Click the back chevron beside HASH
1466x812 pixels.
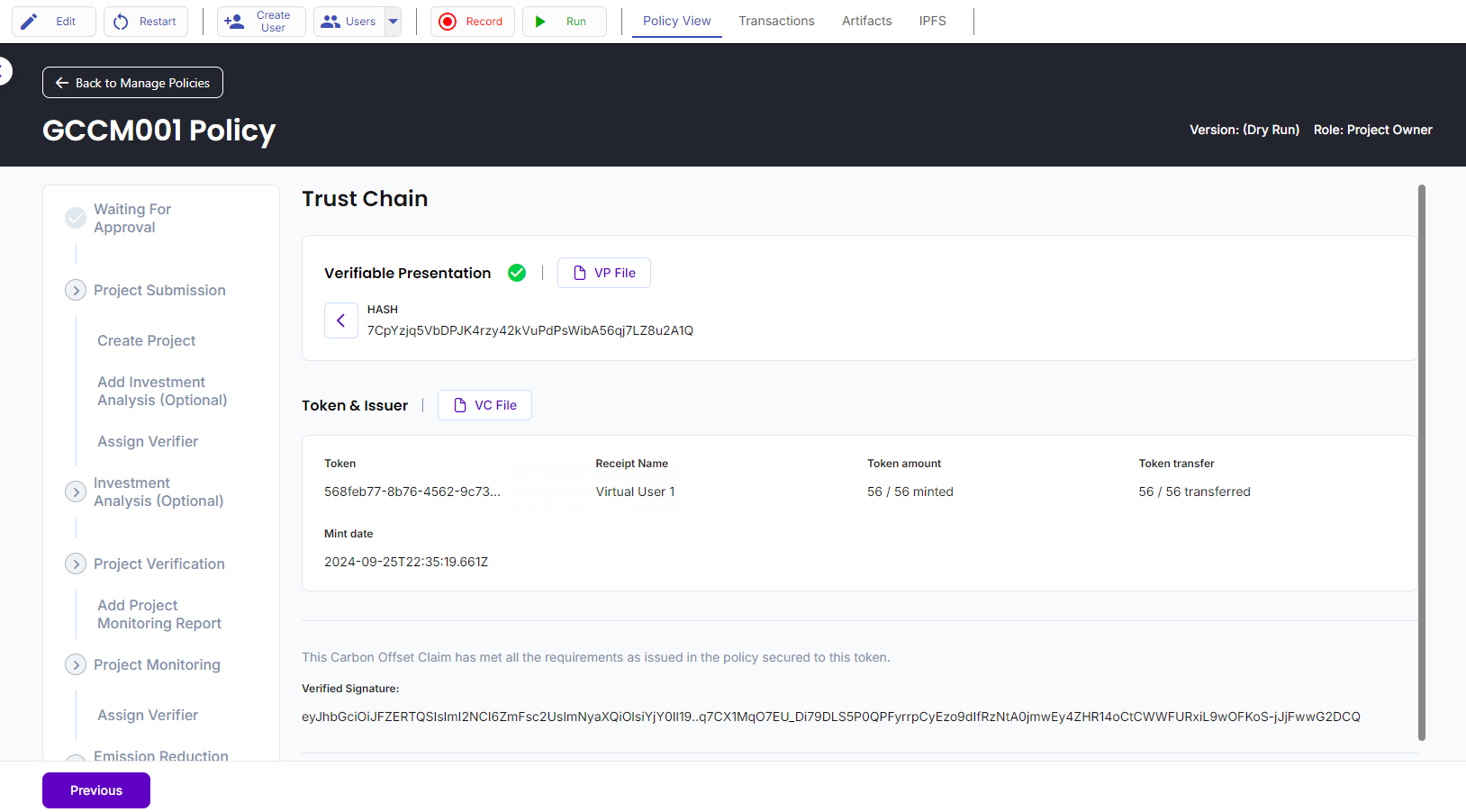pyautogui.click(x=341, y=320)
